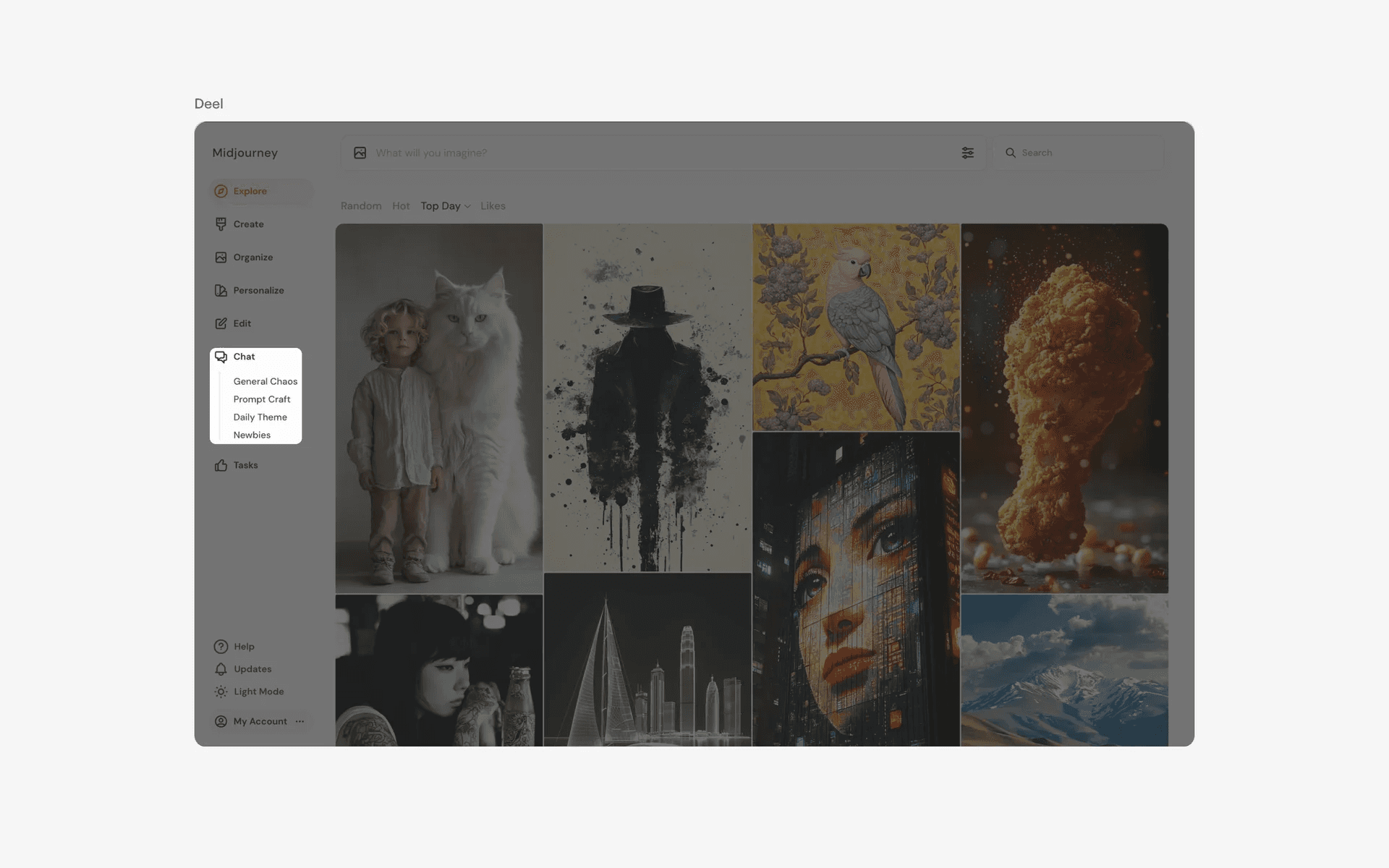Open the General Chaos chat room
This screenshot has height=868, width=1389.
pyautogui.click(x=265, y=381)
